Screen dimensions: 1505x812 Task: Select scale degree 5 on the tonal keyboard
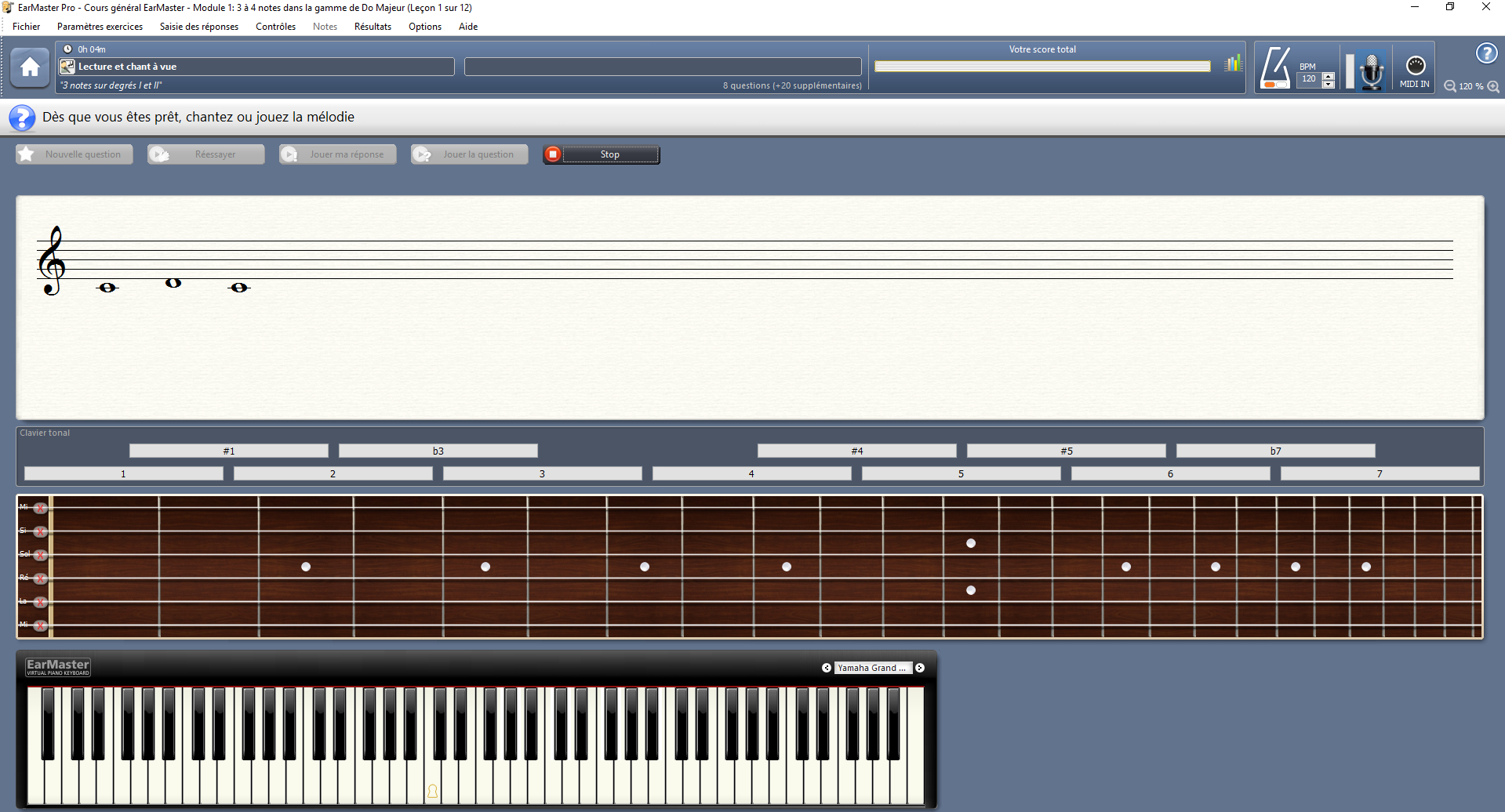[x=962, y=473]
